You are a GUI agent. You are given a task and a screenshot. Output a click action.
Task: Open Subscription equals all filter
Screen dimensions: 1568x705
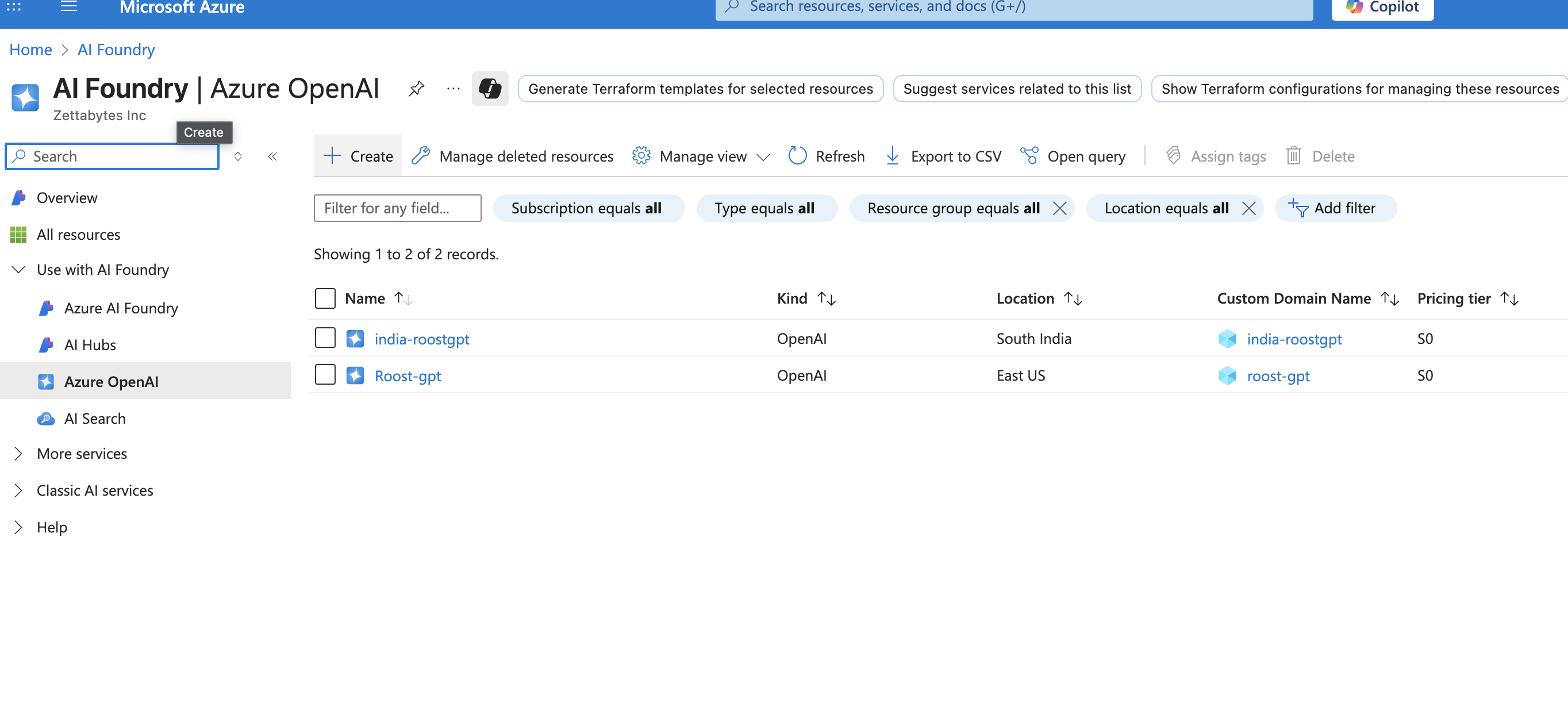[x=589, y=208]
